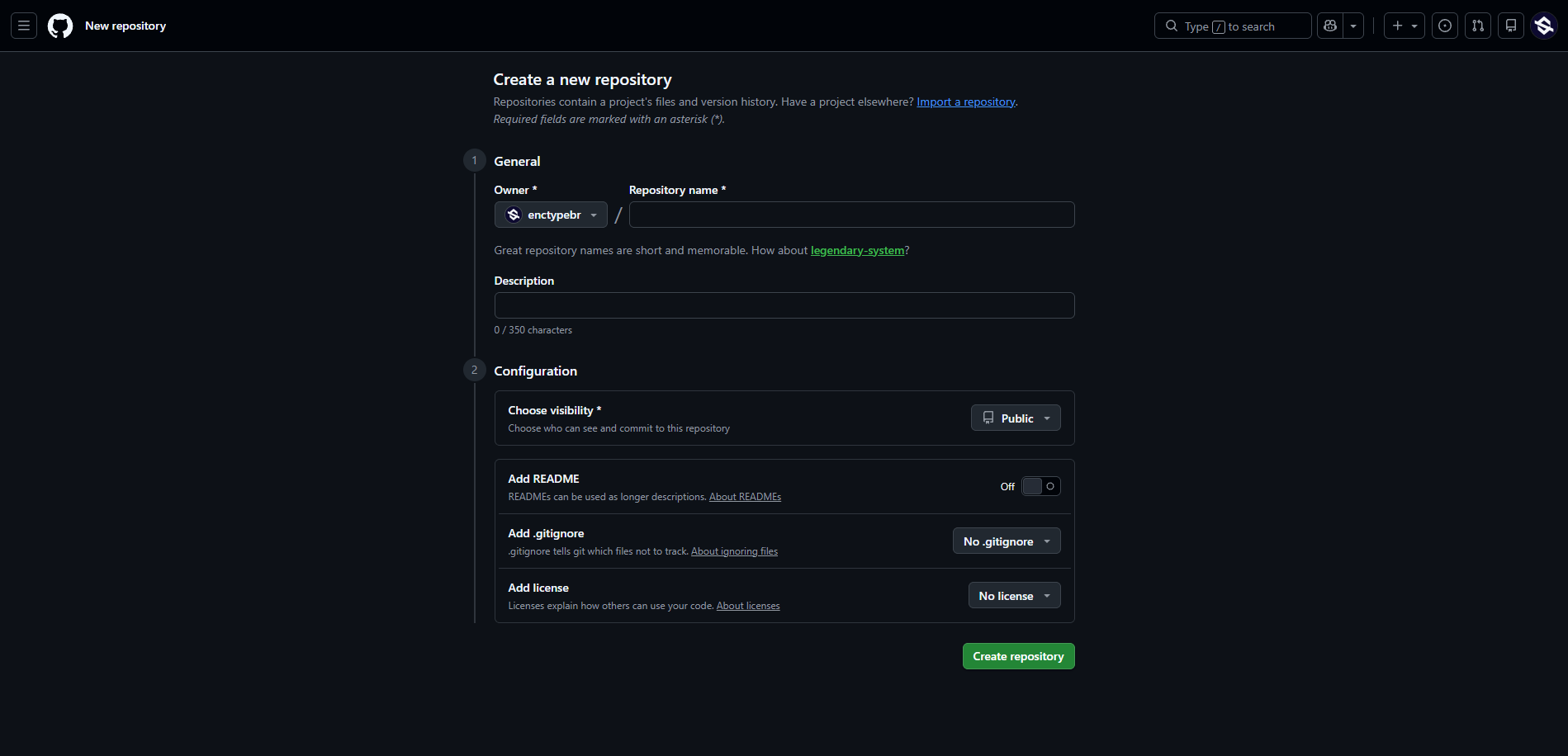This screenshot has width=1568, height=756.
Task: Open the Pull requests icon in header
Action: tap(1478, 26)
